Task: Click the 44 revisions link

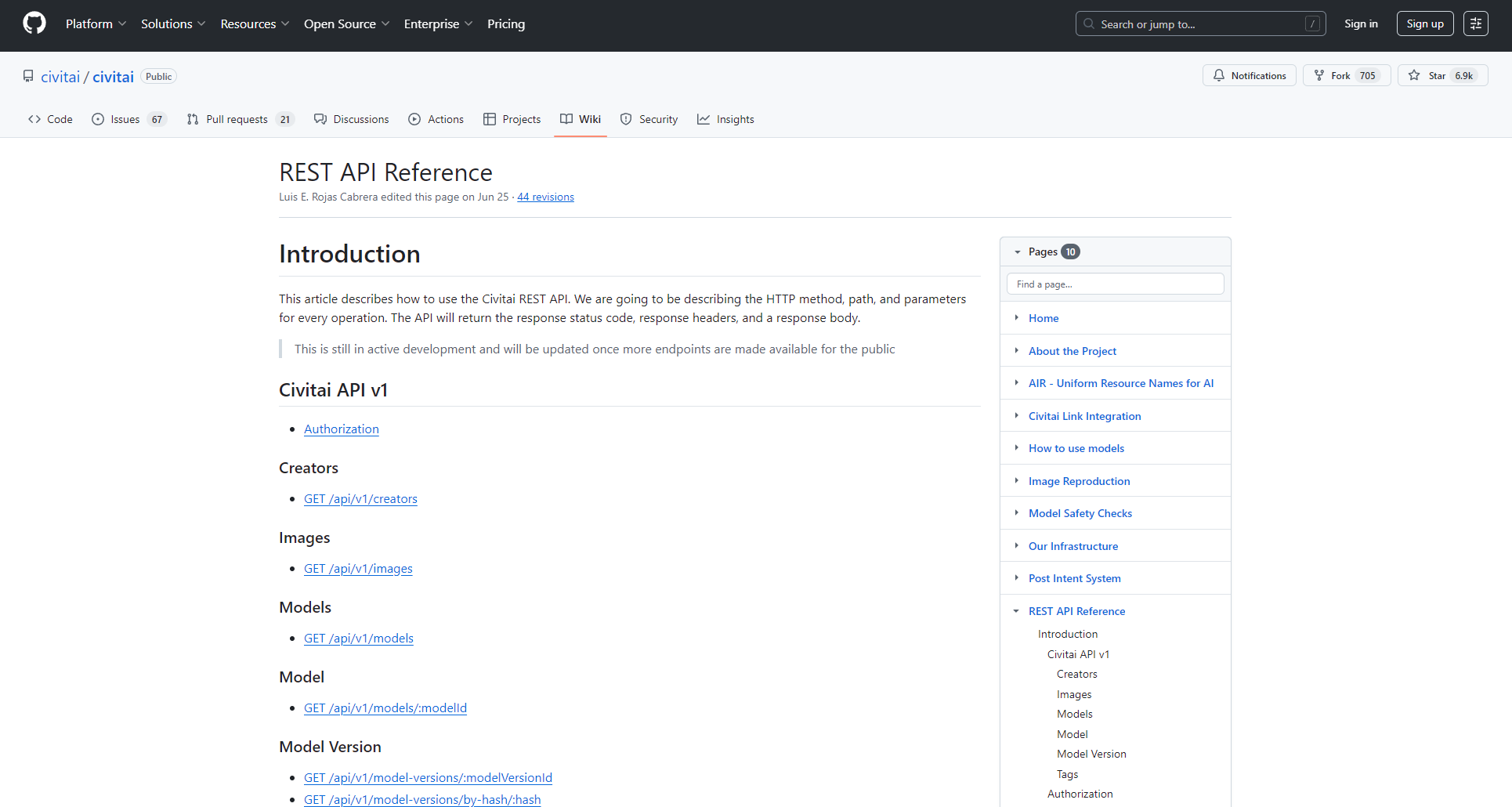Action: tap(545, 197)
